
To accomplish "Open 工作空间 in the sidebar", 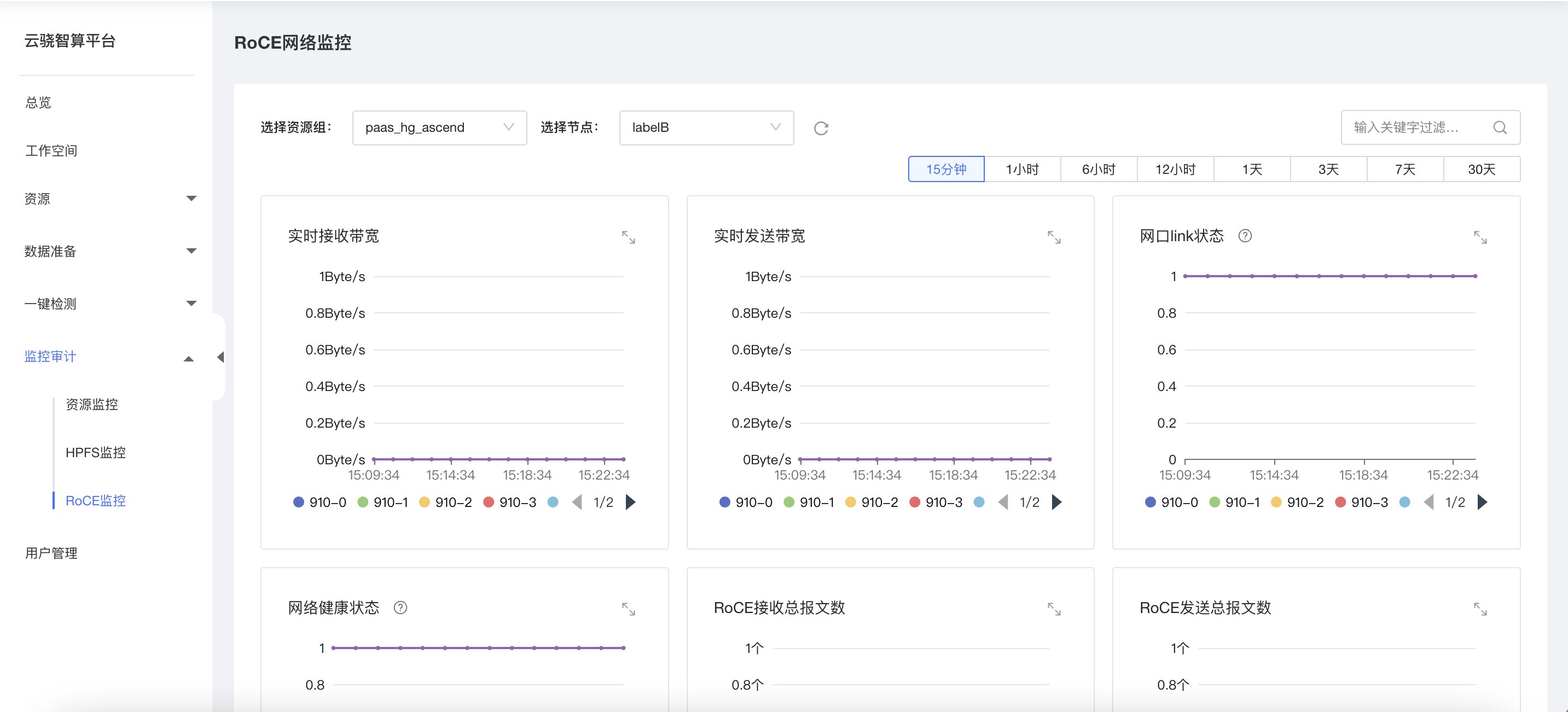I will pyautogui.click(x=51, y=150).
